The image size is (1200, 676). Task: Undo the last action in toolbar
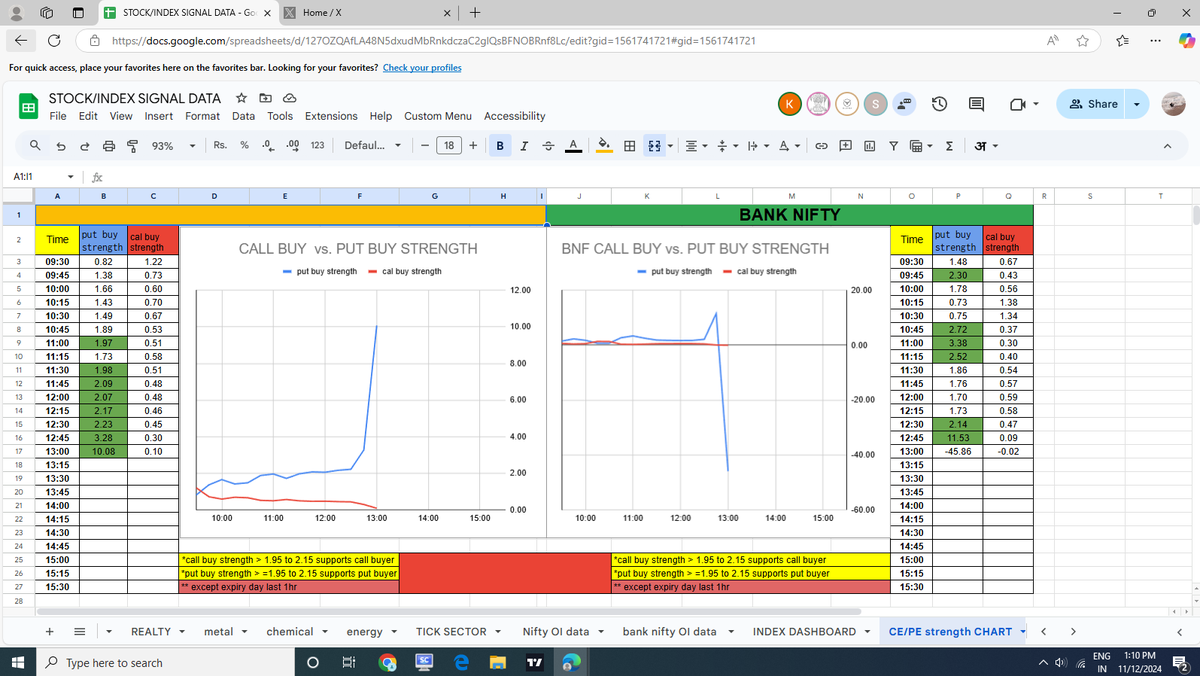tap(60, 146)
